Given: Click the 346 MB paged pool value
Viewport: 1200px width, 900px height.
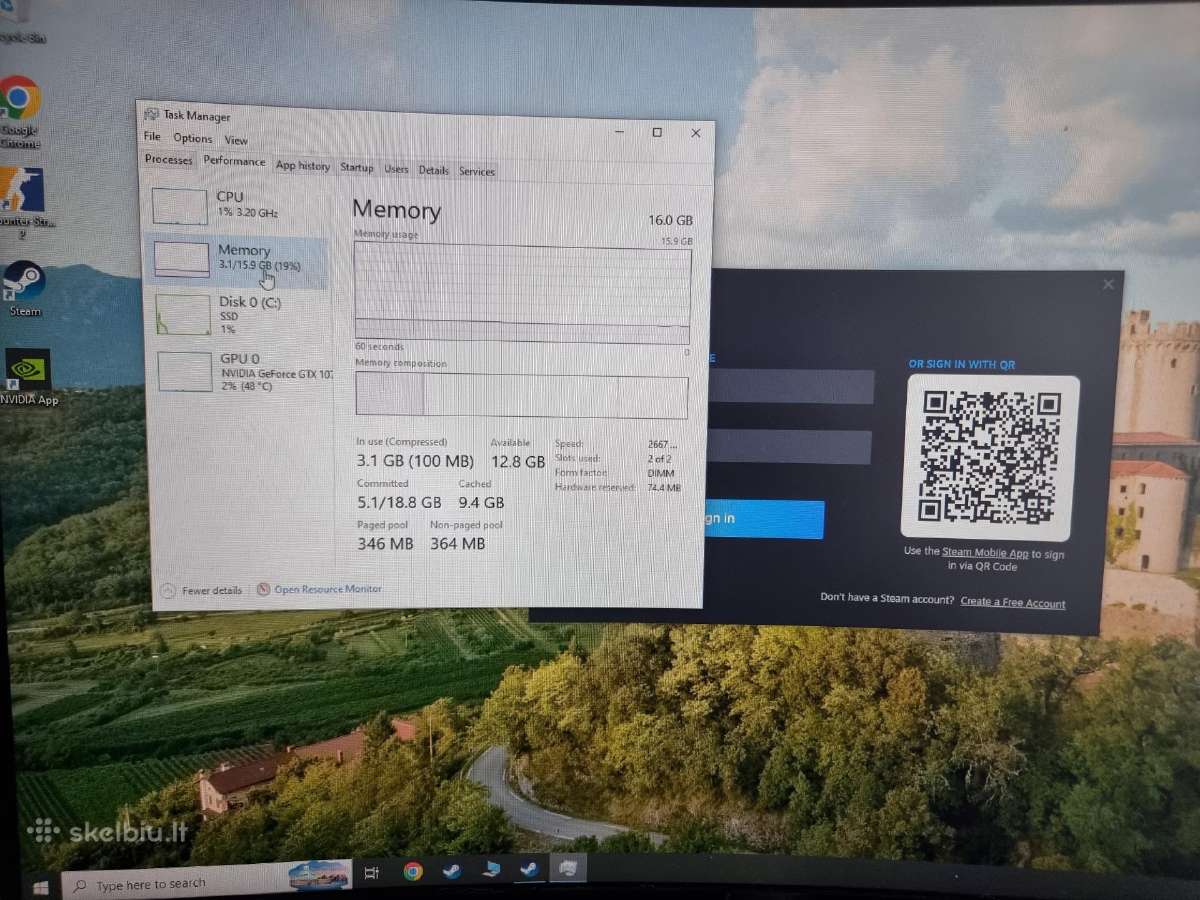Looking at the screenshot, I should (x=385, y=544).
